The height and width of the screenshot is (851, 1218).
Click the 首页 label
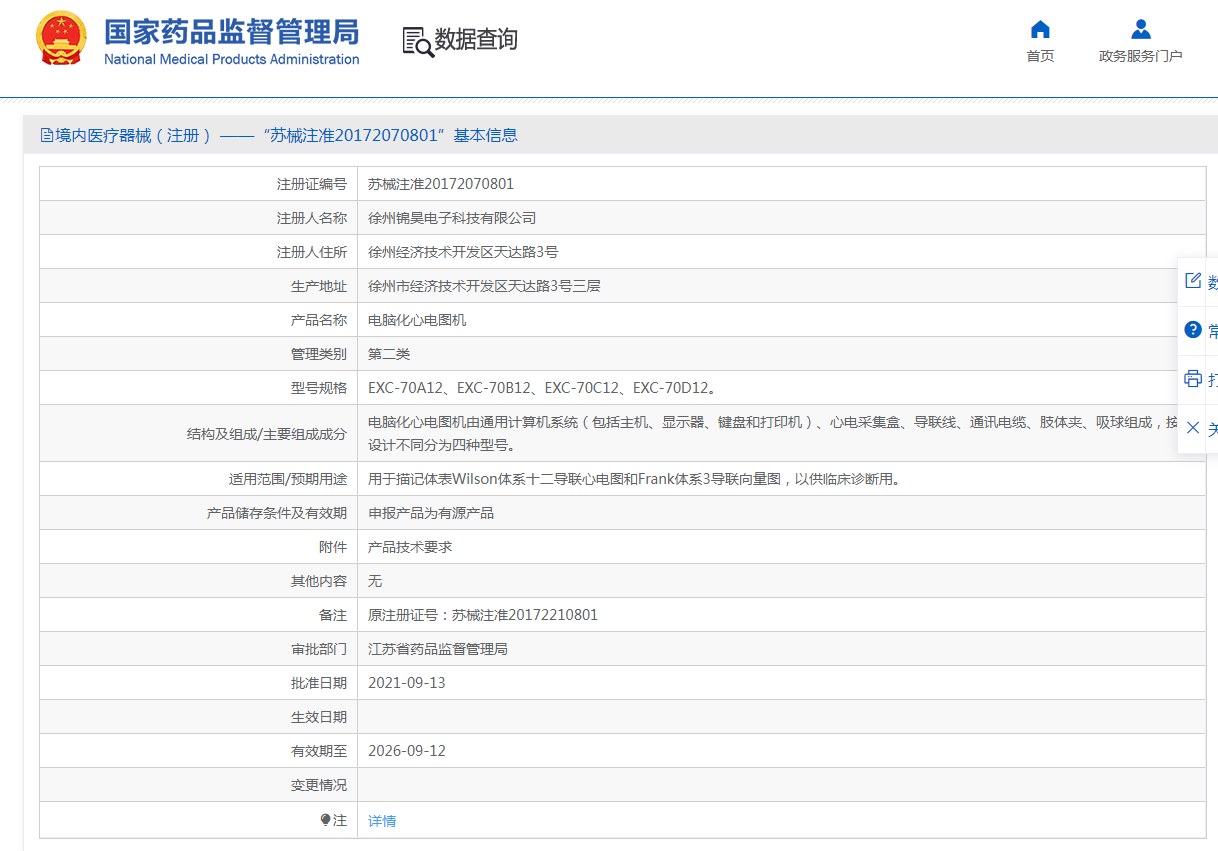coord(1040,56)
